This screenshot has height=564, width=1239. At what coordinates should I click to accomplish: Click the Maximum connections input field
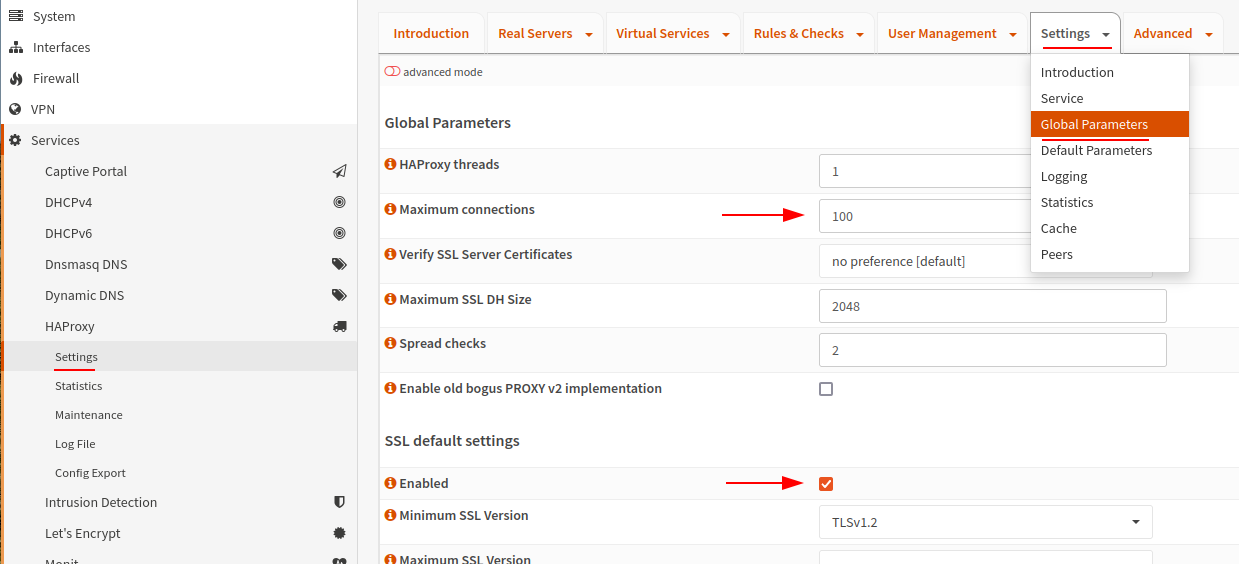click(x=925, y=216)
